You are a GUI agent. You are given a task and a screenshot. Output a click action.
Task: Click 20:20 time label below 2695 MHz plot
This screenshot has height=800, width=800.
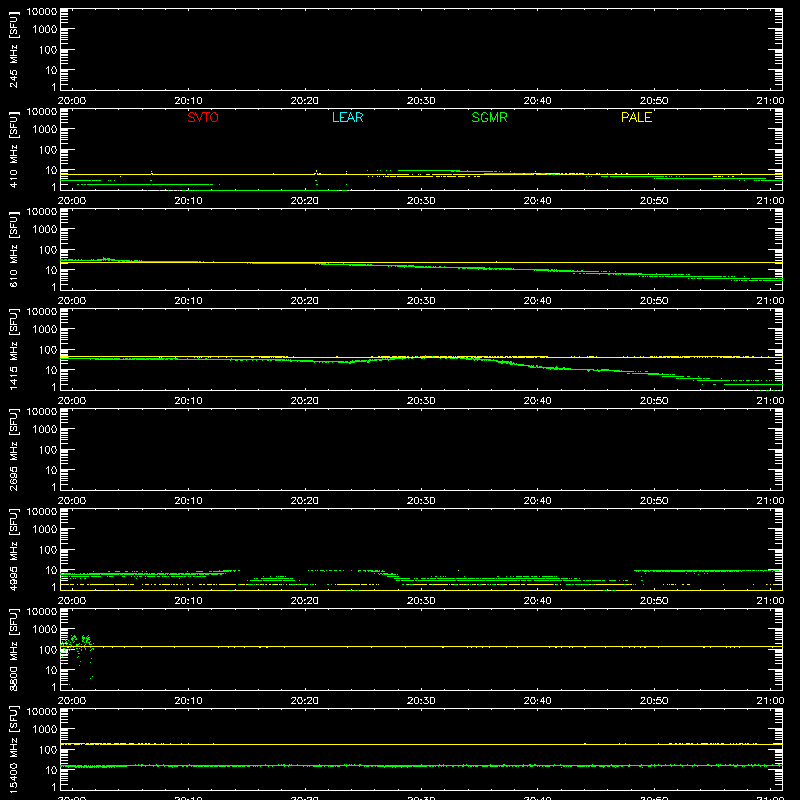pyautogui.click(x=305, y=501)
